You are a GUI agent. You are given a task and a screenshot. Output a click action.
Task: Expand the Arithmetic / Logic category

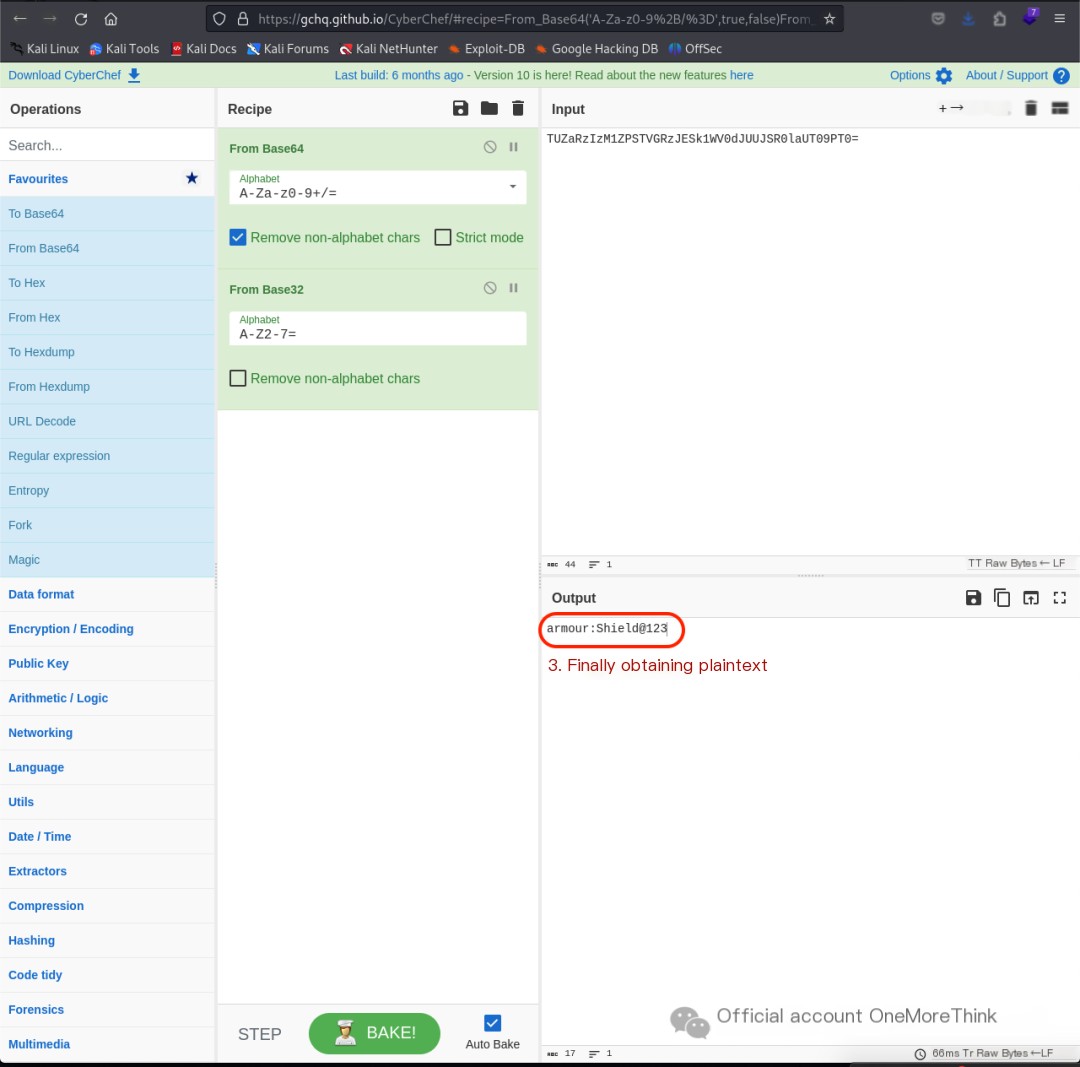(x=107, y=698)
